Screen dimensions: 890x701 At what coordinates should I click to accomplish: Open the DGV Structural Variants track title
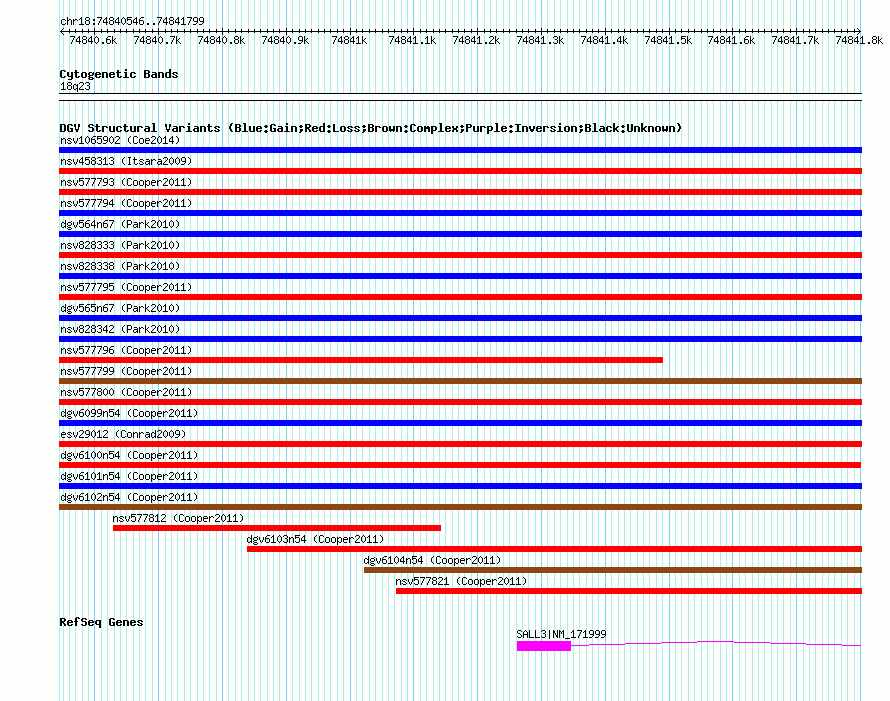370,128
